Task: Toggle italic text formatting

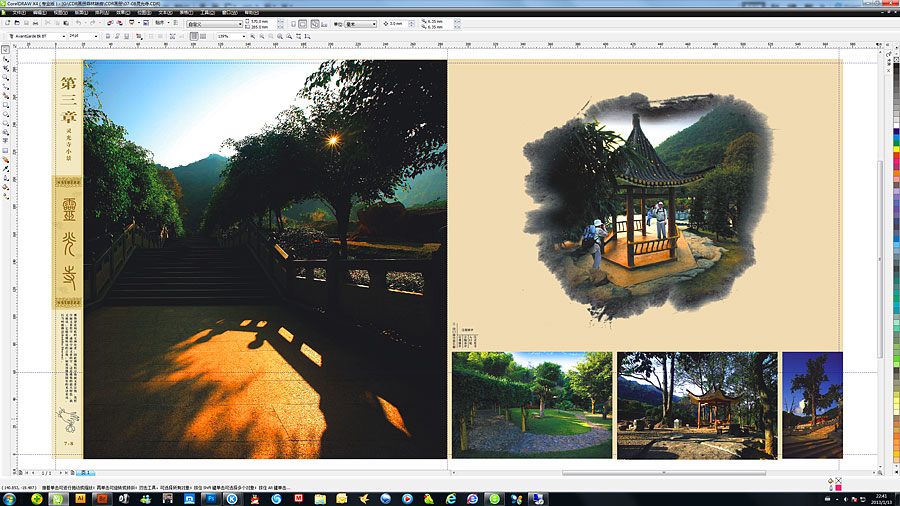Action: (117, 35)
